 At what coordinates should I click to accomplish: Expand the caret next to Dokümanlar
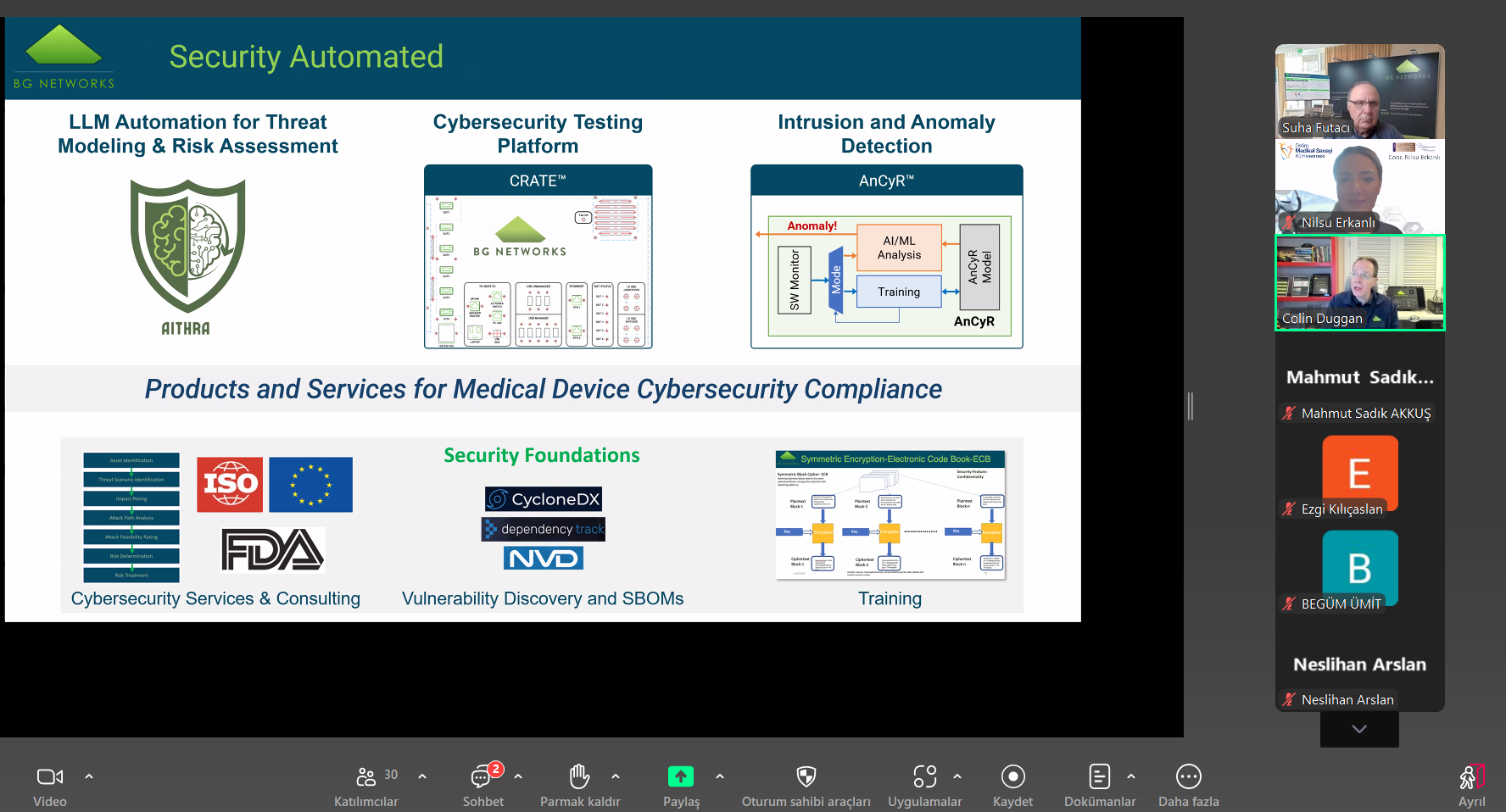coord(1131,776)
